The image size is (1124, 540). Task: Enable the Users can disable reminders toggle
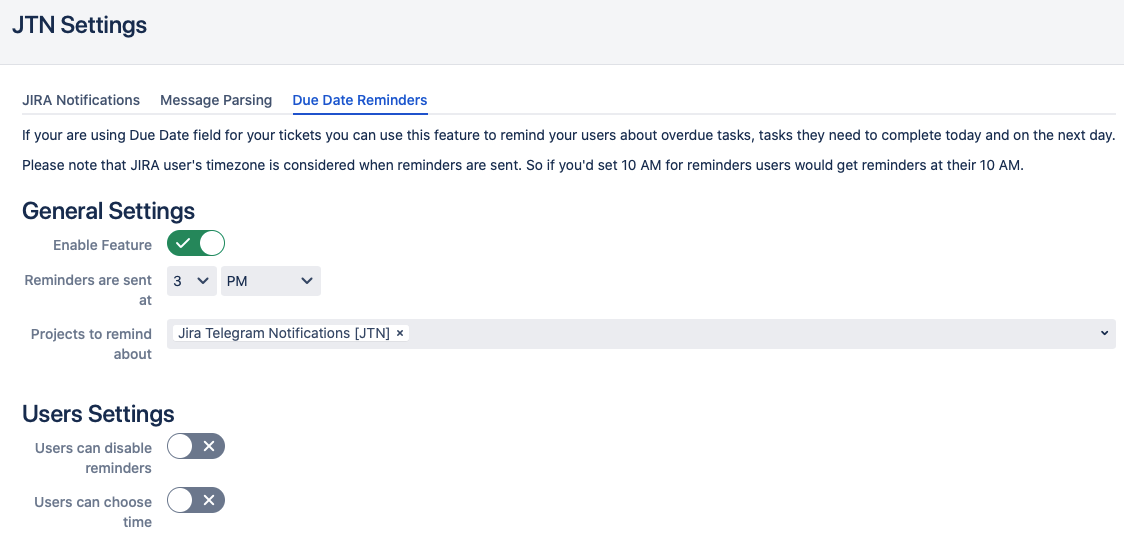[196, 446]
